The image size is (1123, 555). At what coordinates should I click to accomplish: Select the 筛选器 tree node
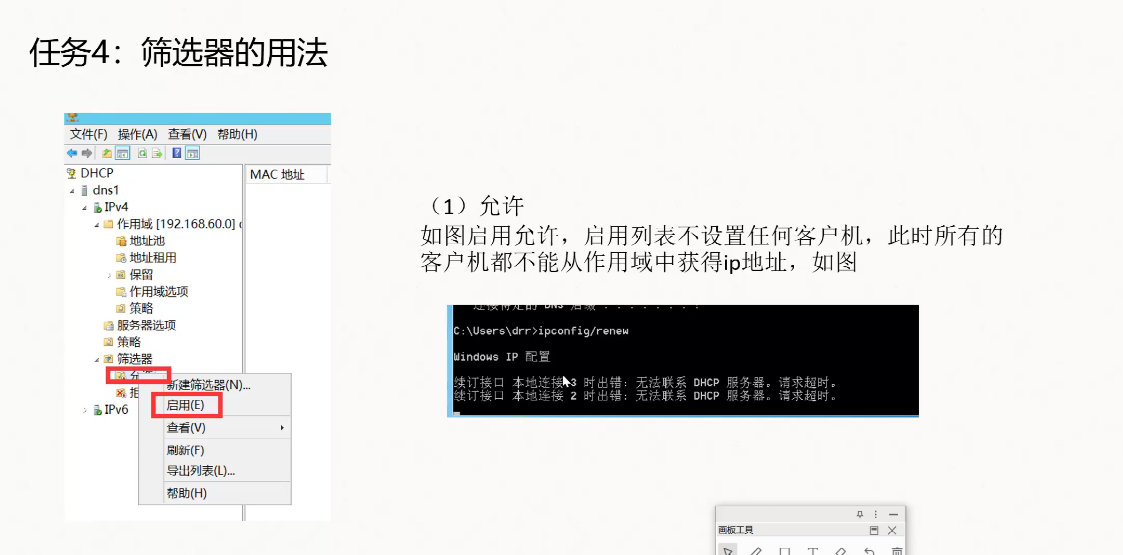pyautogui.click(x=135, y=359)
